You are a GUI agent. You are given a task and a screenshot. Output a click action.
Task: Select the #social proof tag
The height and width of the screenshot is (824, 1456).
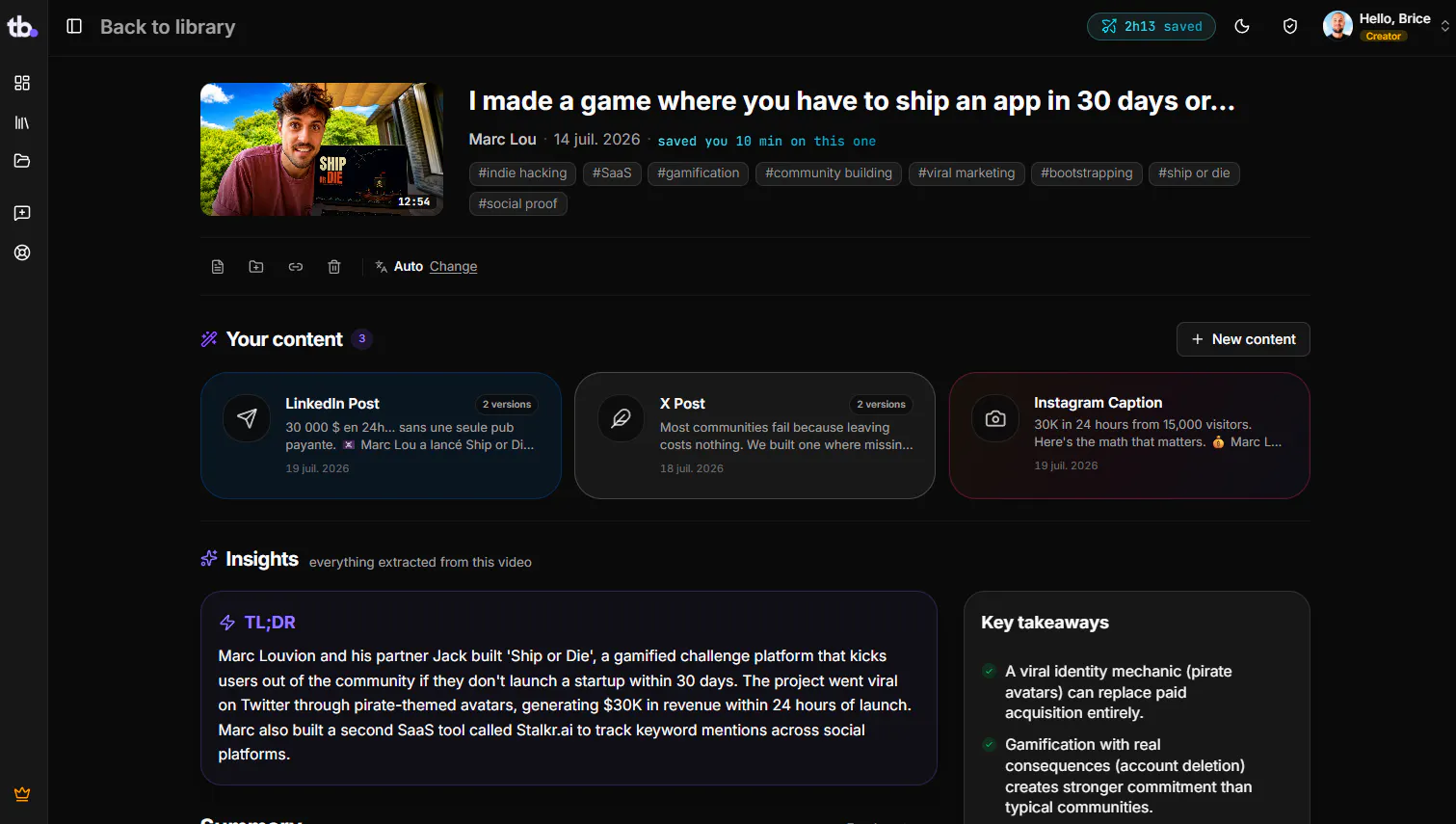point(518,204)
